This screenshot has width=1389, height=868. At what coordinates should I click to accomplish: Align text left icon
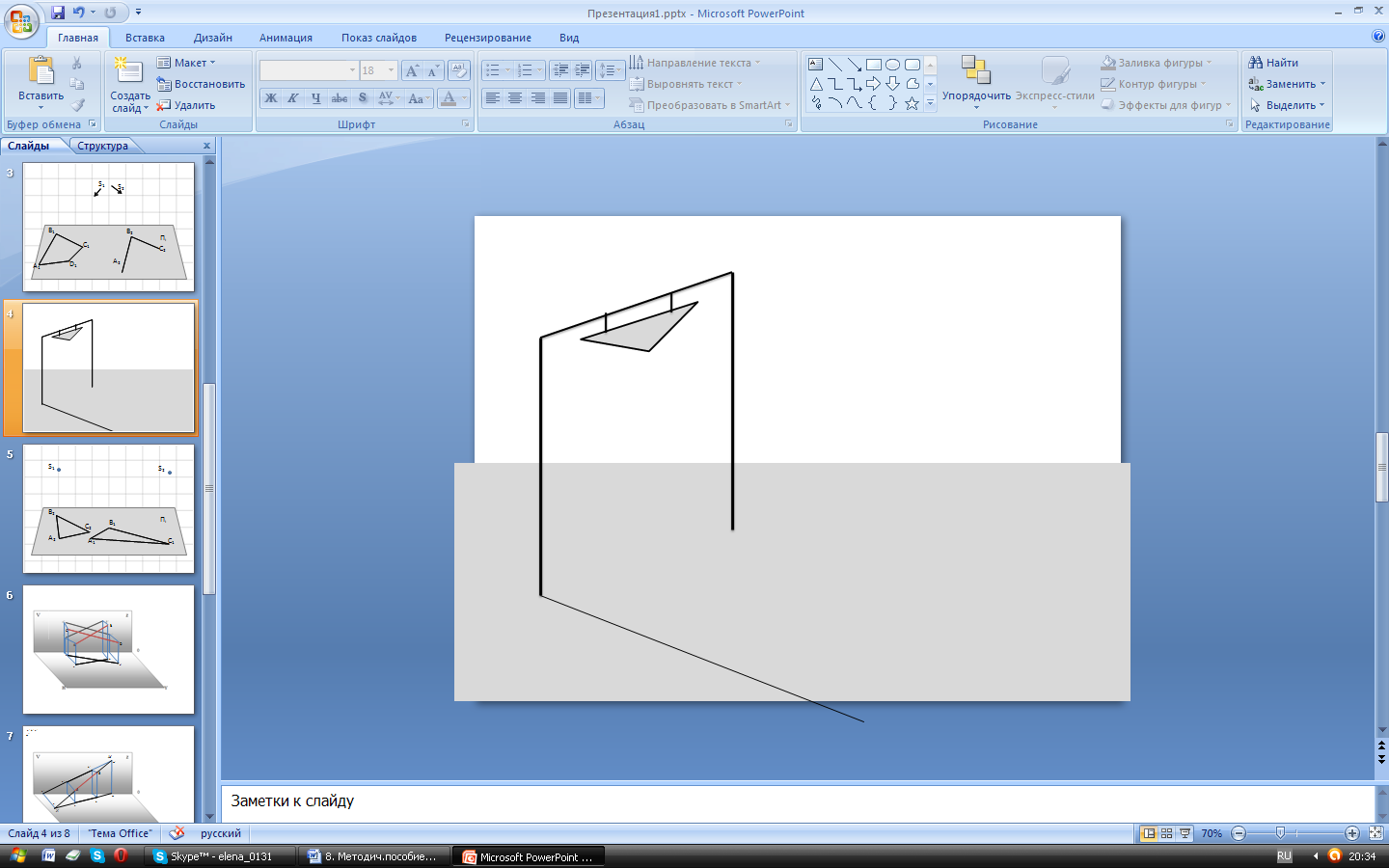click(493, 98)
